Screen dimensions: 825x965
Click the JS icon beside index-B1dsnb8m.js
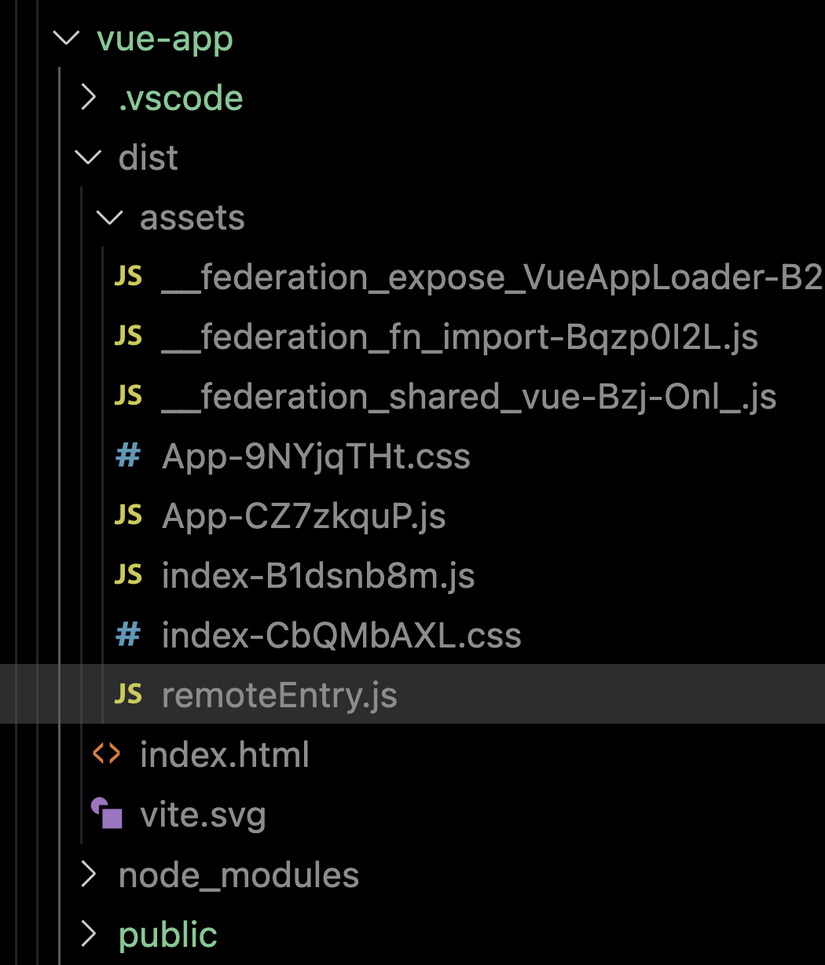tap(129, 574)
